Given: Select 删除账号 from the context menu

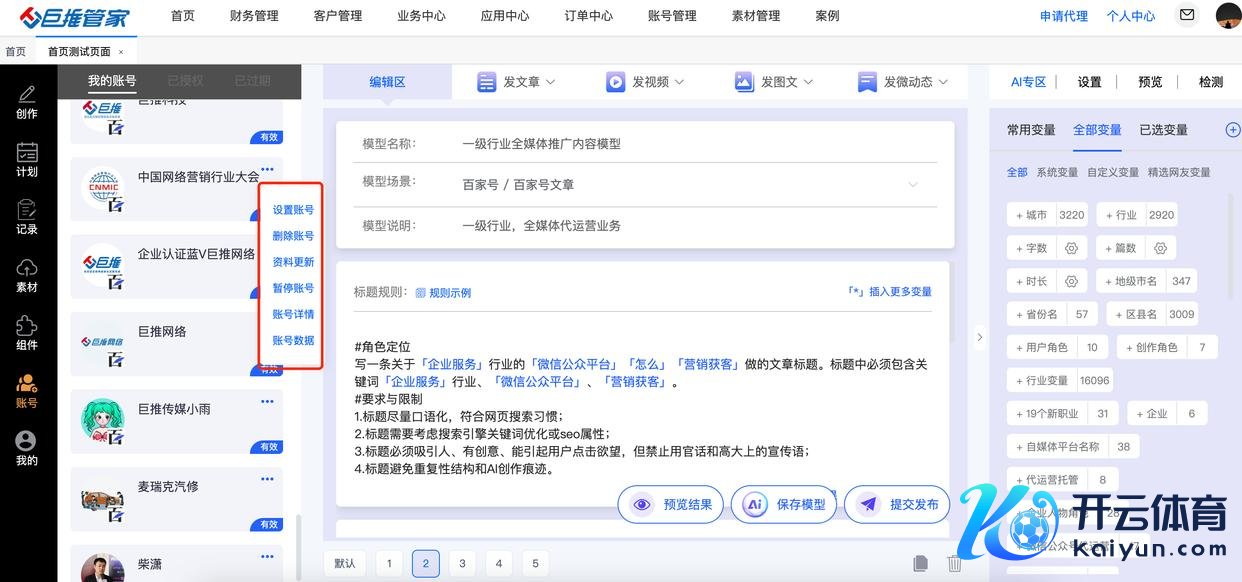Looking at the screenshot, I should coord(293,236).
